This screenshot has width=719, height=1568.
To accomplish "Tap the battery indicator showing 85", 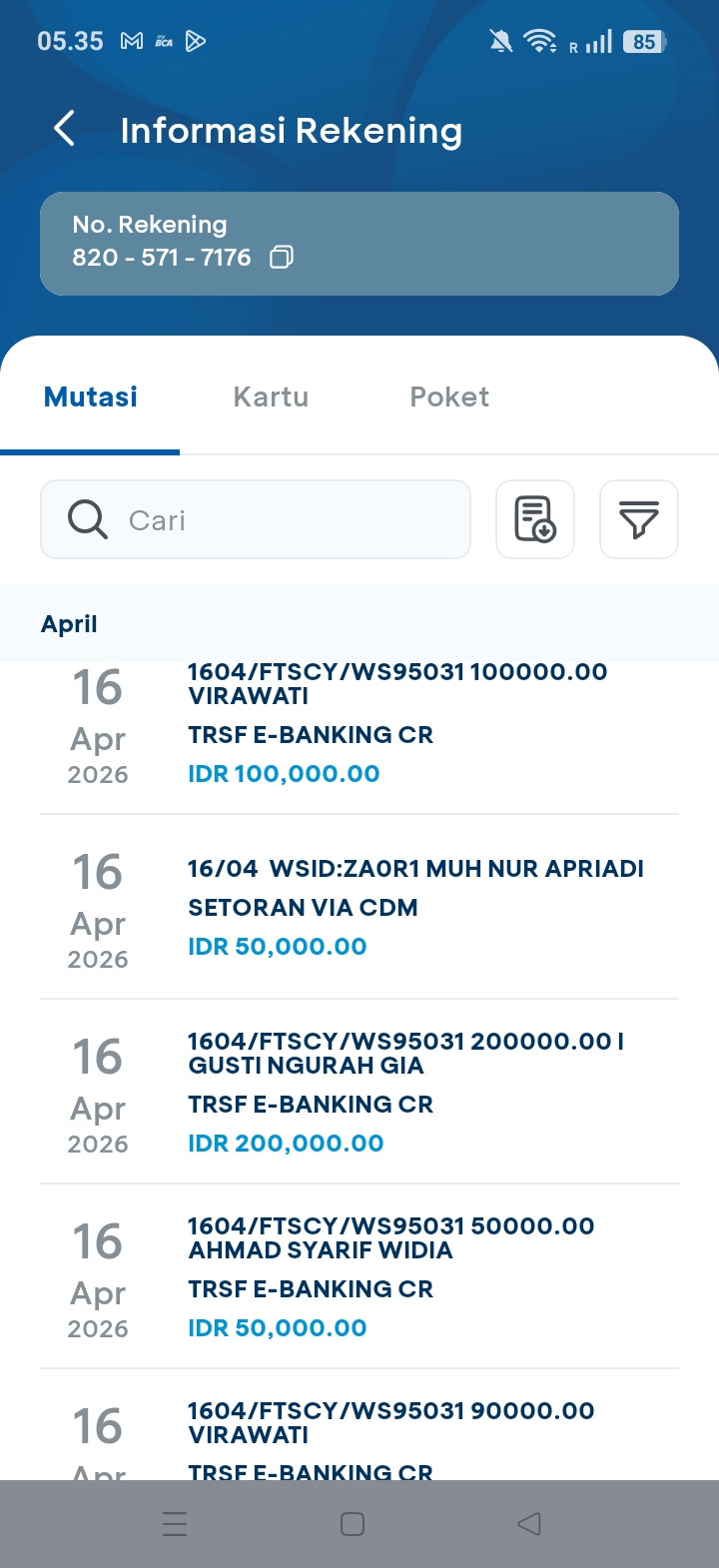I will pyautogui.click(x=644, y=42).
